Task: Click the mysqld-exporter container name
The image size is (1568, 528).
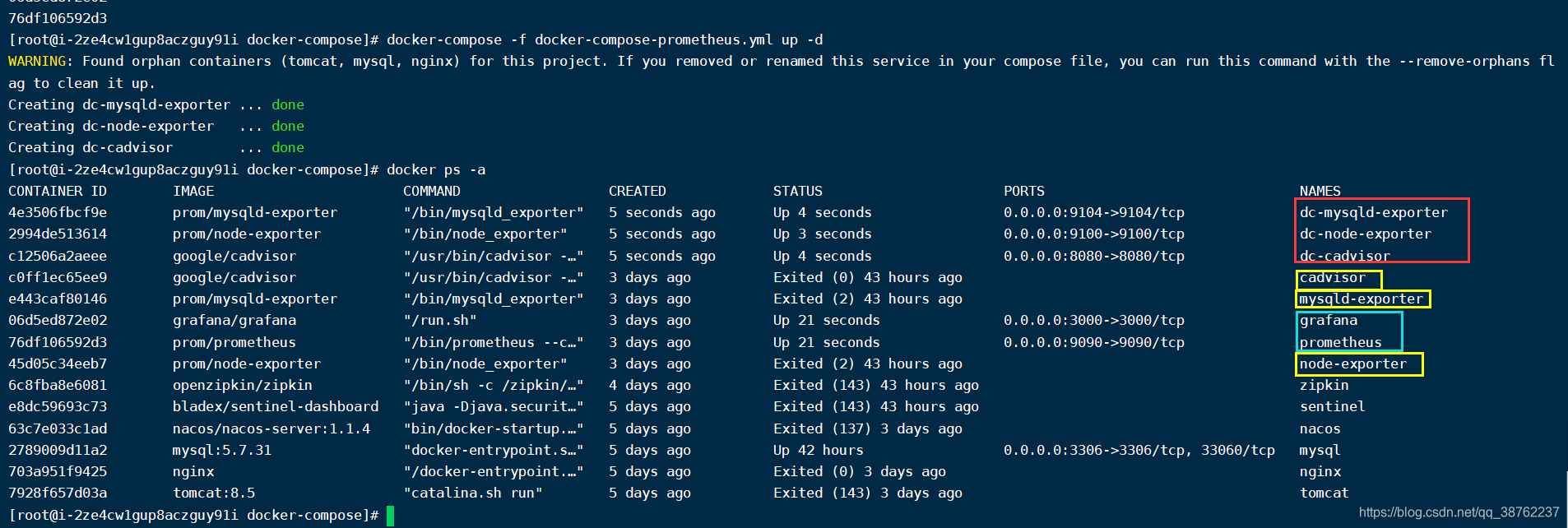Action: (x=1362, y=299)
